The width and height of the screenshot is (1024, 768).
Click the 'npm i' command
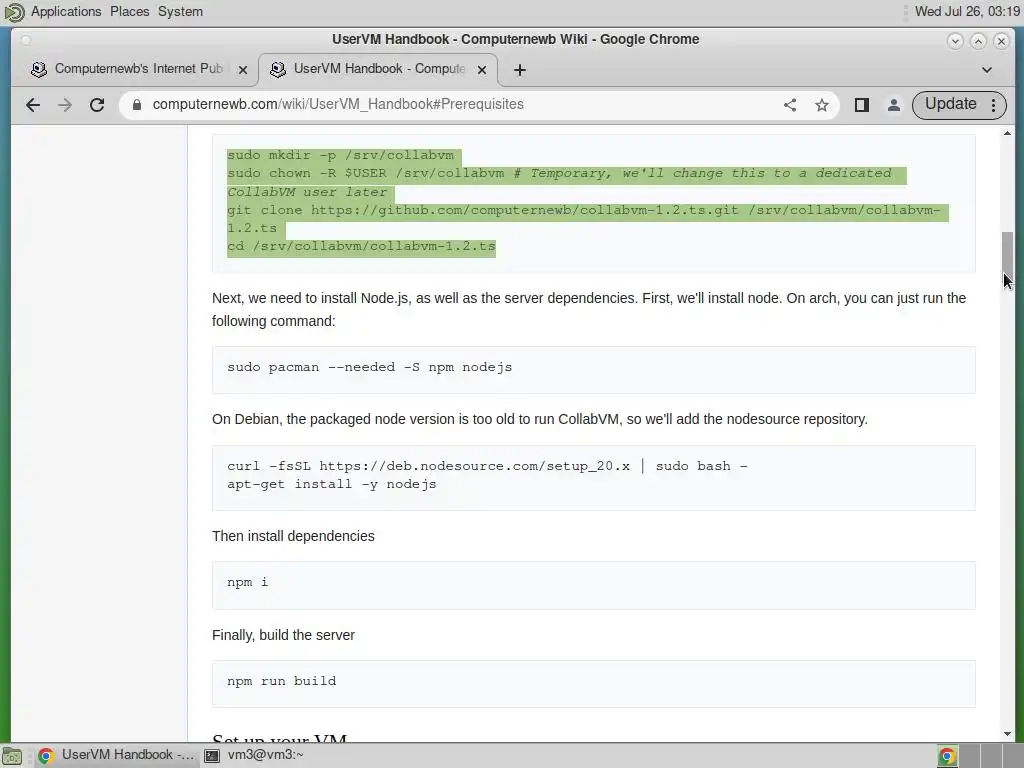[248, 582]
